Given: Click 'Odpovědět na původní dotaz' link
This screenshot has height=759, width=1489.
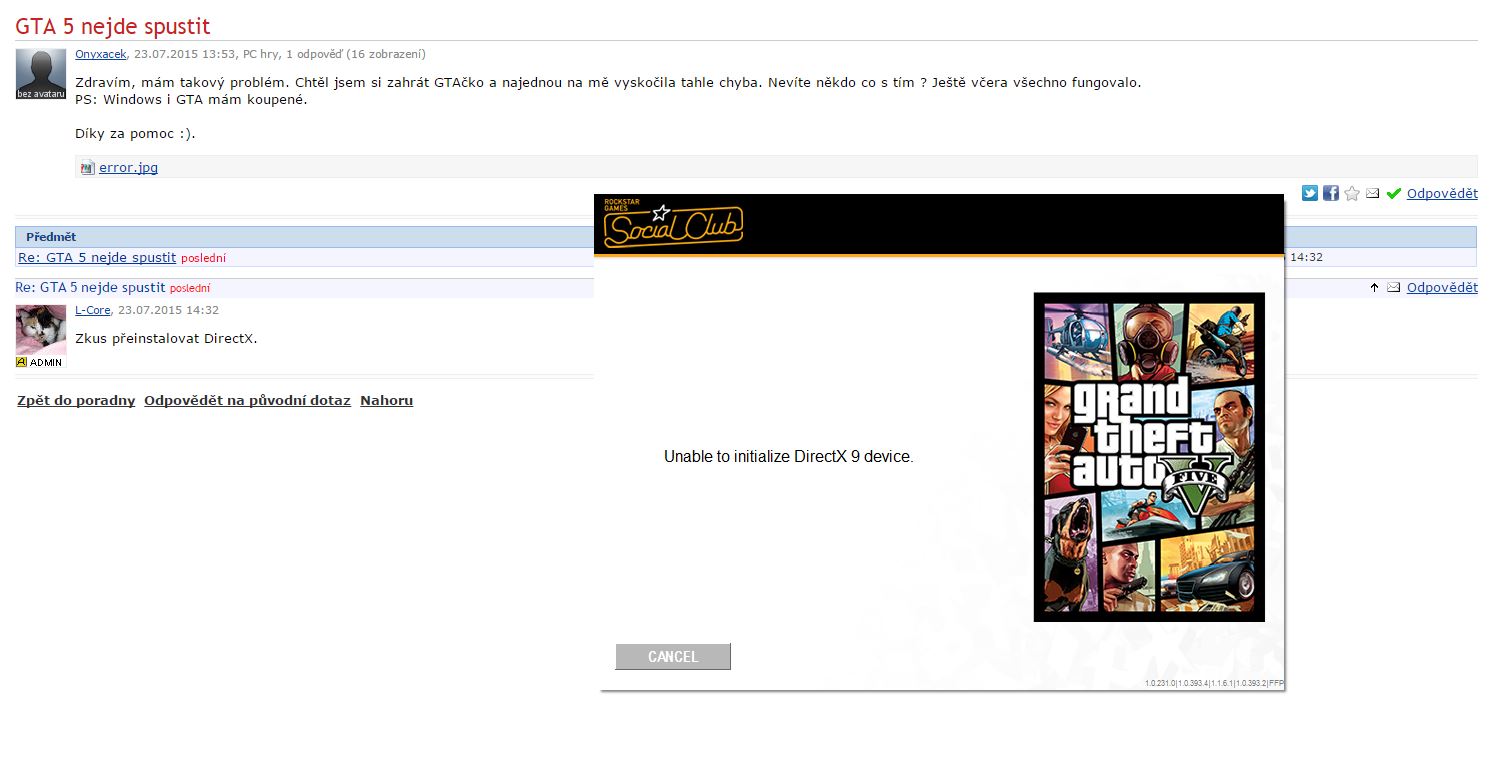Looking at the screenshot, I should (247, 400).
